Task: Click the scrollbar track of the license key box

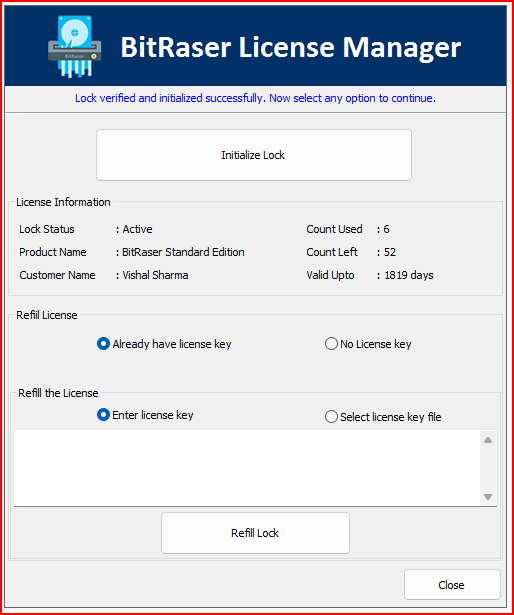Action: click(x=488, y=469)
